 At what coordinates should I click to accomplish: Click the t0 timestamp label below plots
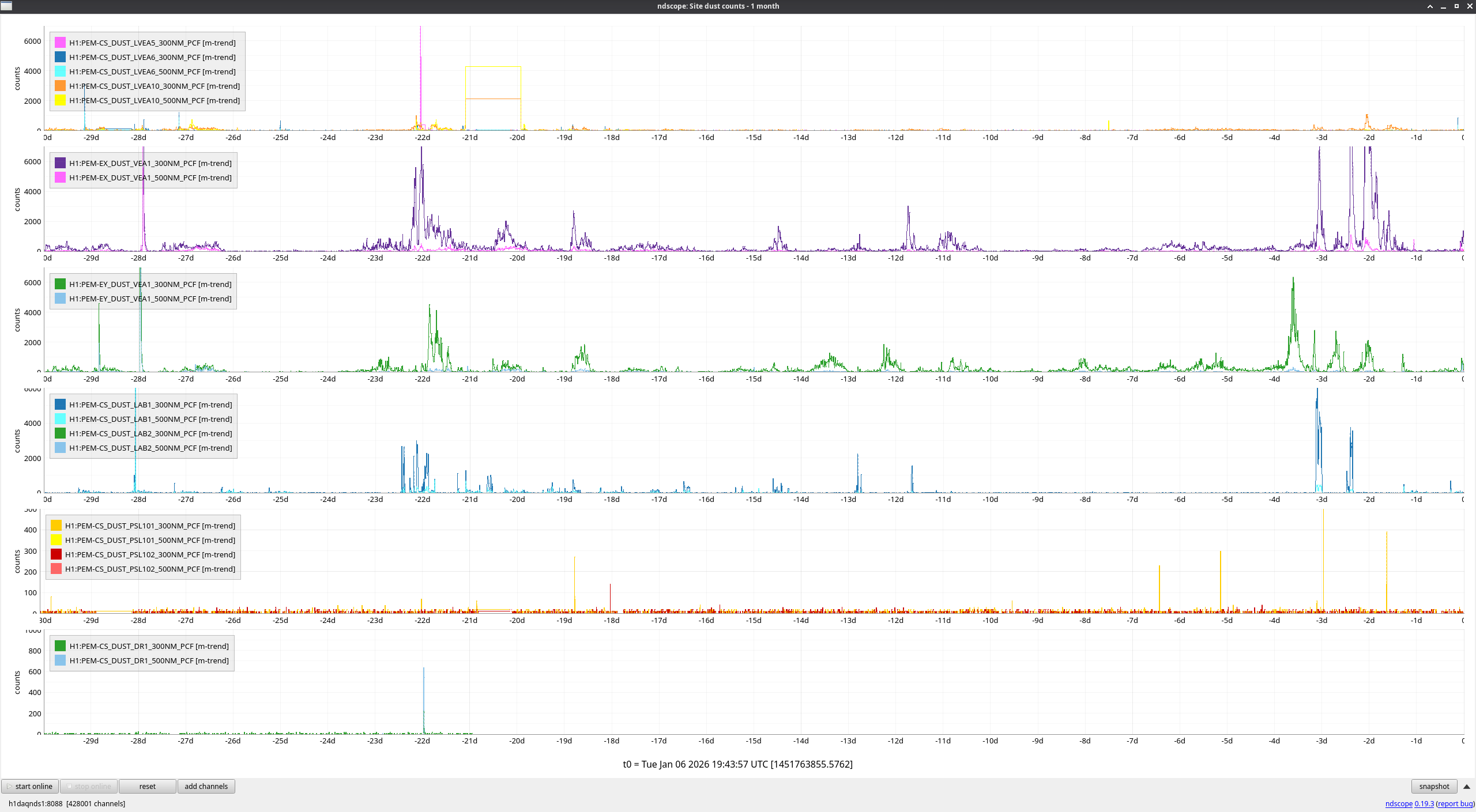[x=737, y=764]
